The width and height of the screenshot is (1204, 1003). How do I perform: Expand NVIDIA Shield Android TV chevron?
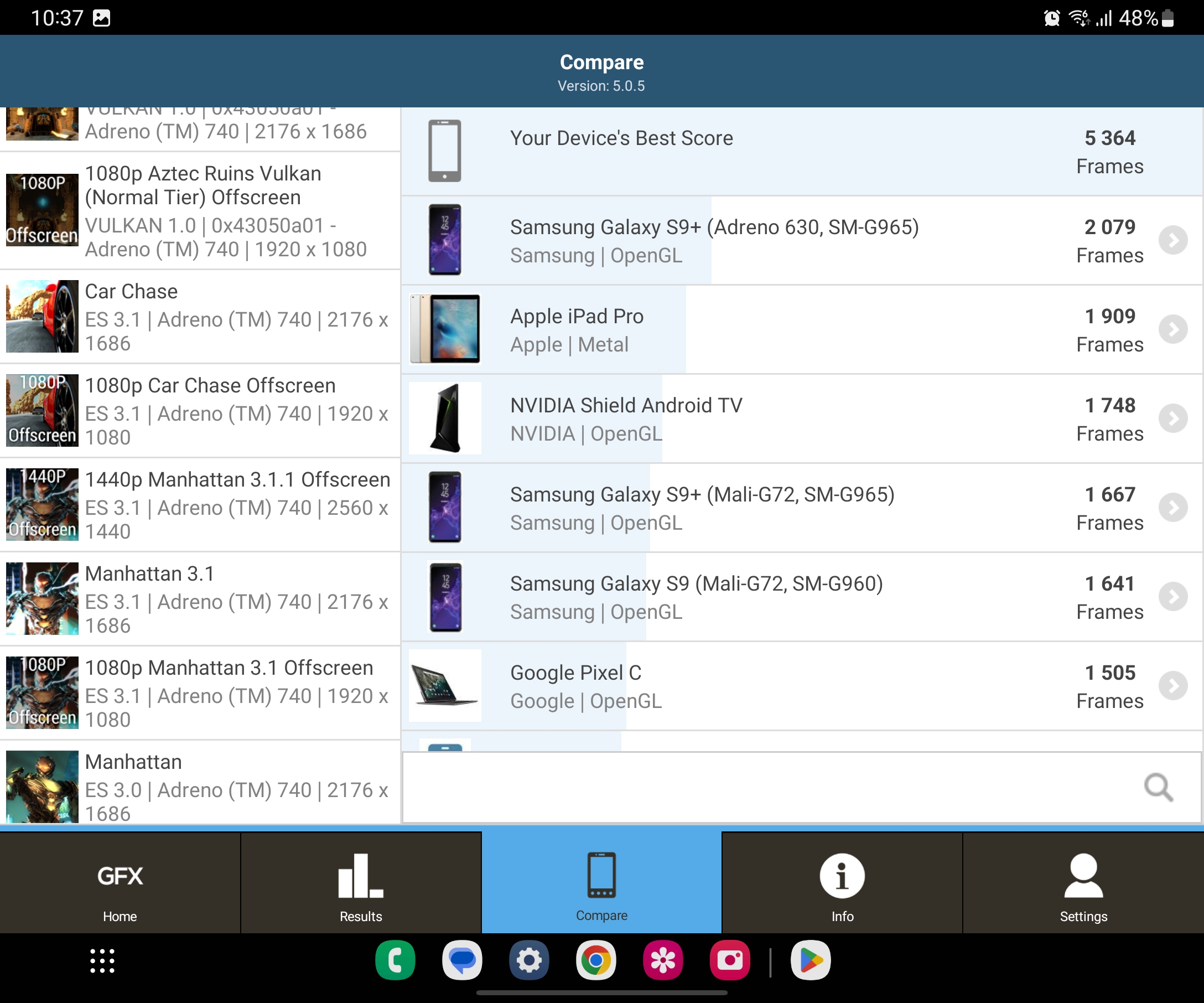coord(1172,418)
